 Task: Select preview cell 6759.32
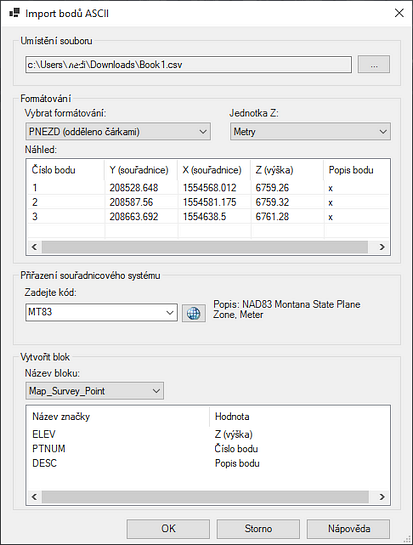click(x=272, y=202)
